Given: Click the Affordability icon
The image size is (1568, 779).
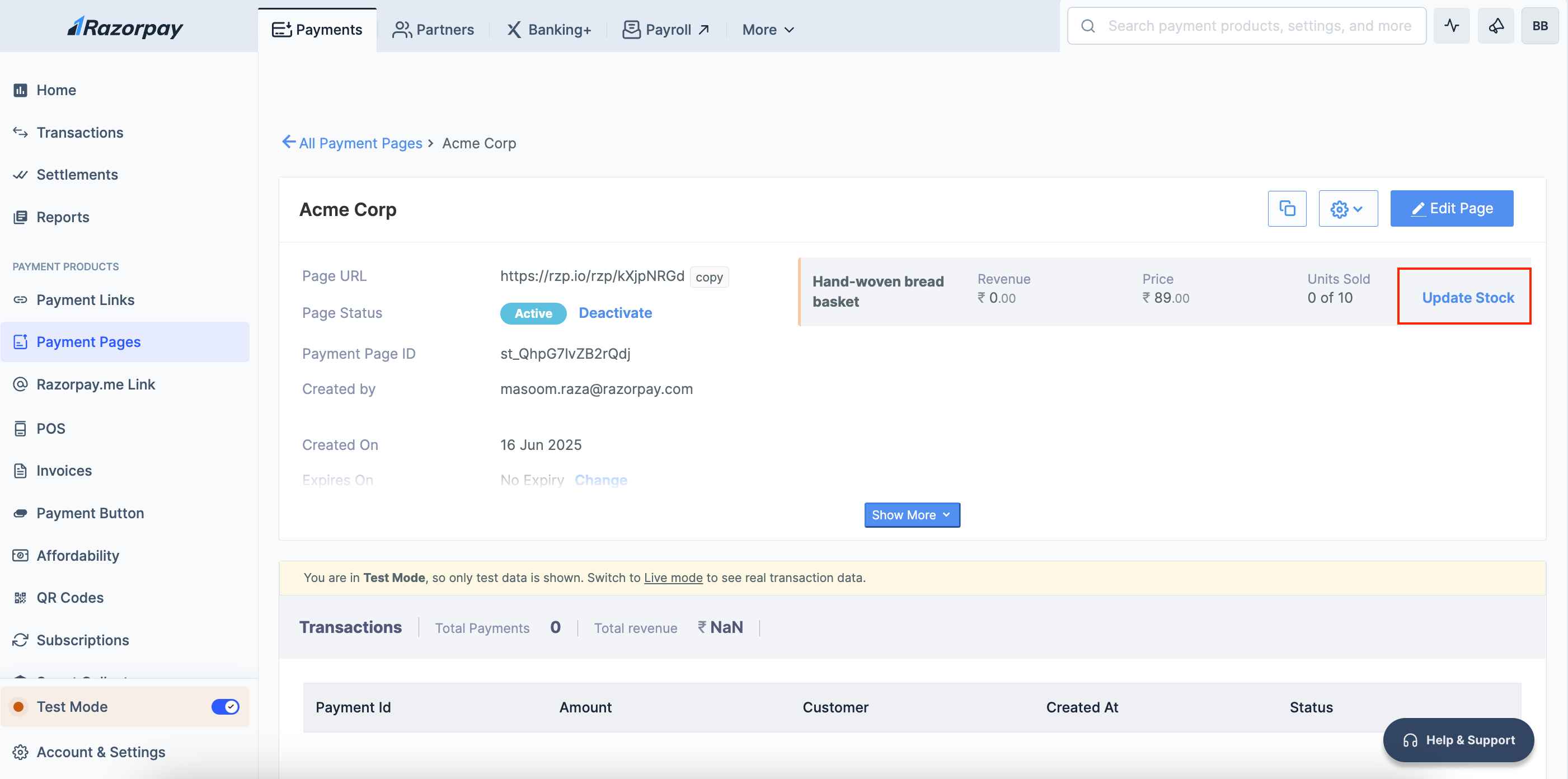Looking at the screenshot, I should coord(20,556).
